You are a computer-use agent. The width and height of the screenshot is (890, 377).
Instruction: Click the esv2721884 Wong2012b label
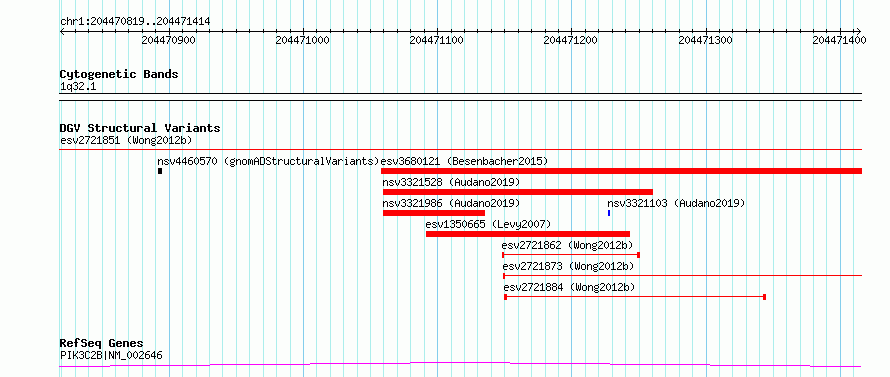569,287
